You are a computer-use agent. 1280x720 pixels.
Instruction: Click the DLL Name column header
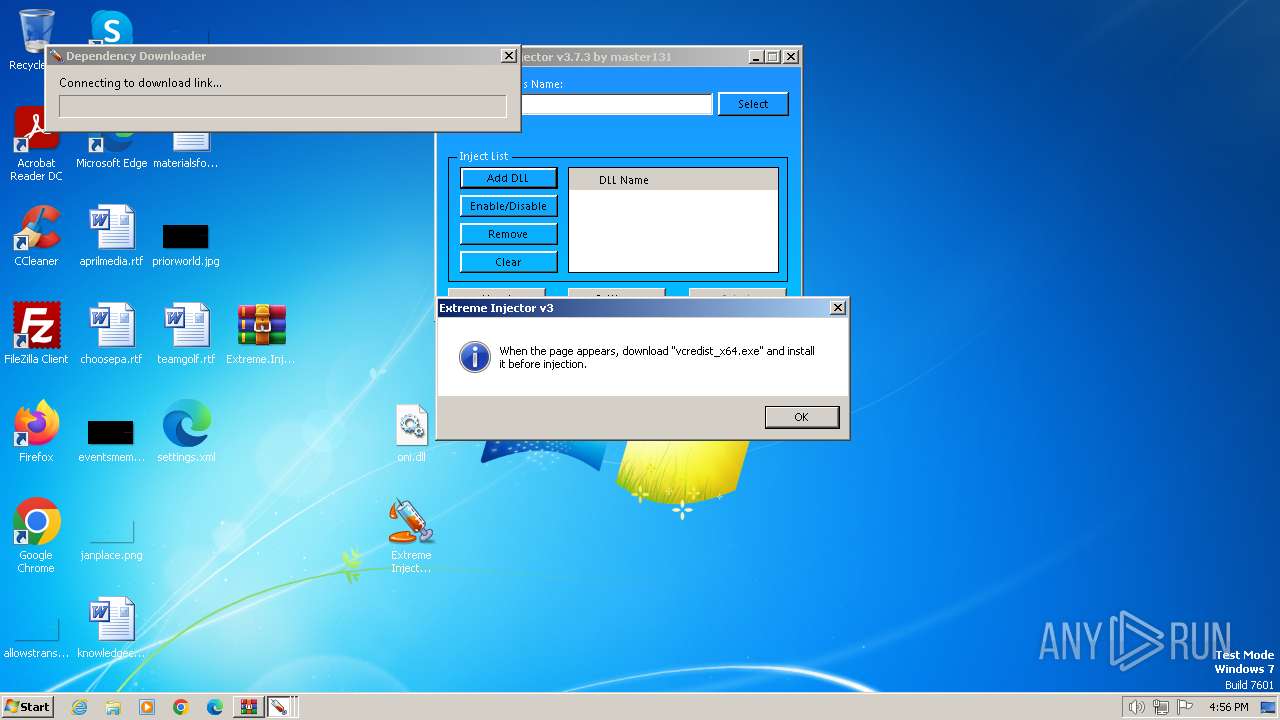point(673,180)
